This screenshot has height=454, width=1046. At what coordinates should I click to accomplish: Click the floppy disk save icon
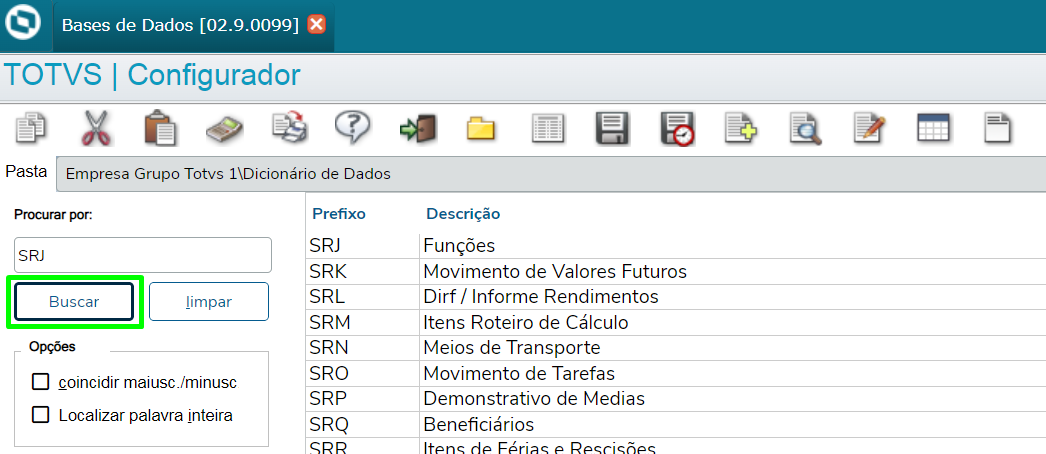pyautogui.click(x=611, y=129)
